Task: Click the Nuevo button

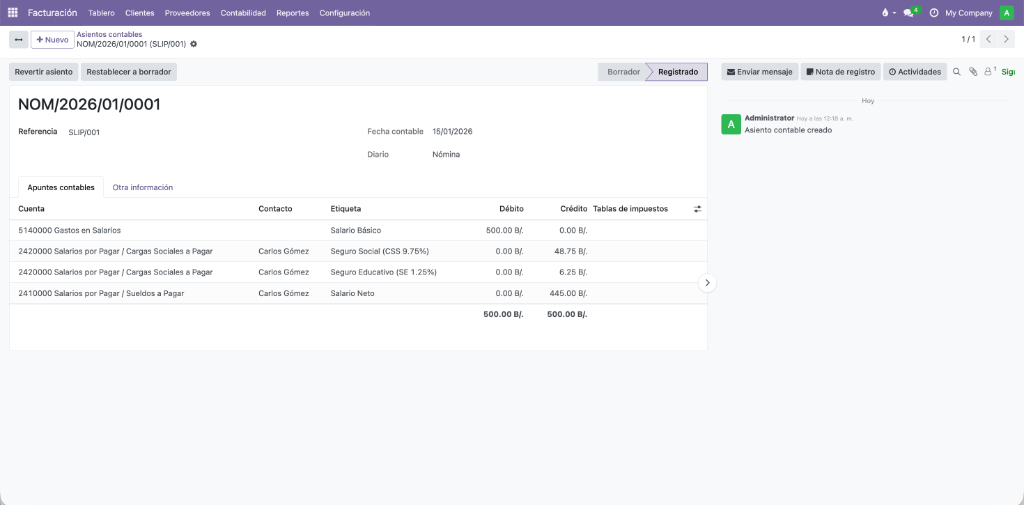Action: [x=52, y=40]
